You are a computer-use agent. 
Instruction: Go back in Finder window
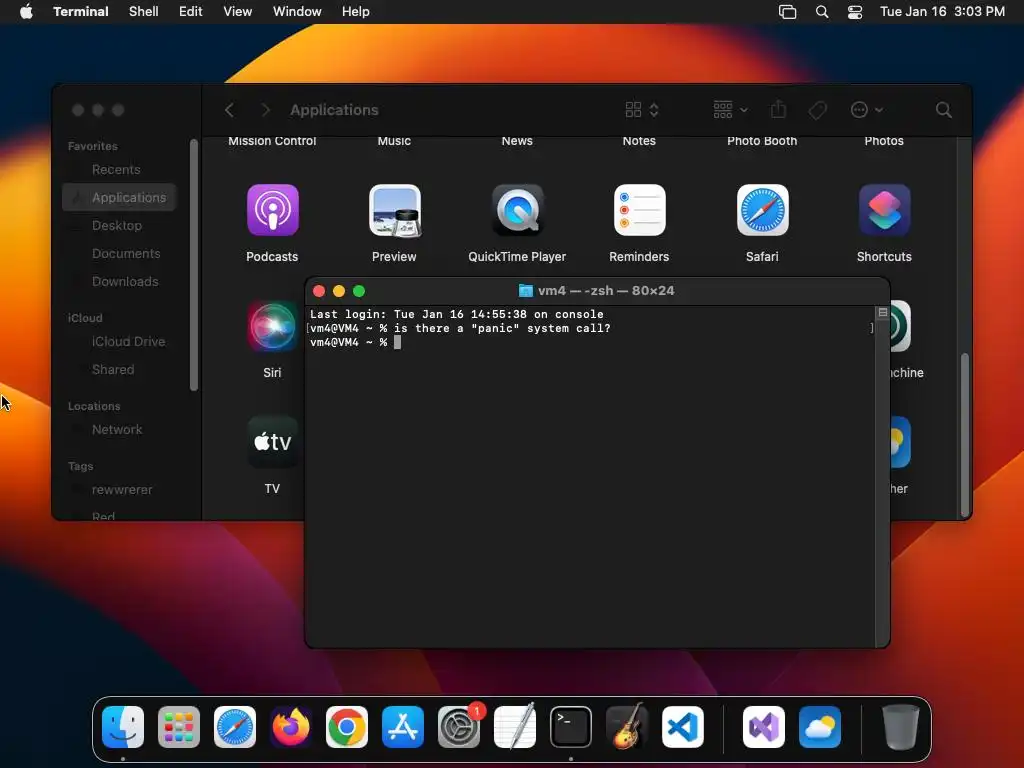[x=229, y=110]
